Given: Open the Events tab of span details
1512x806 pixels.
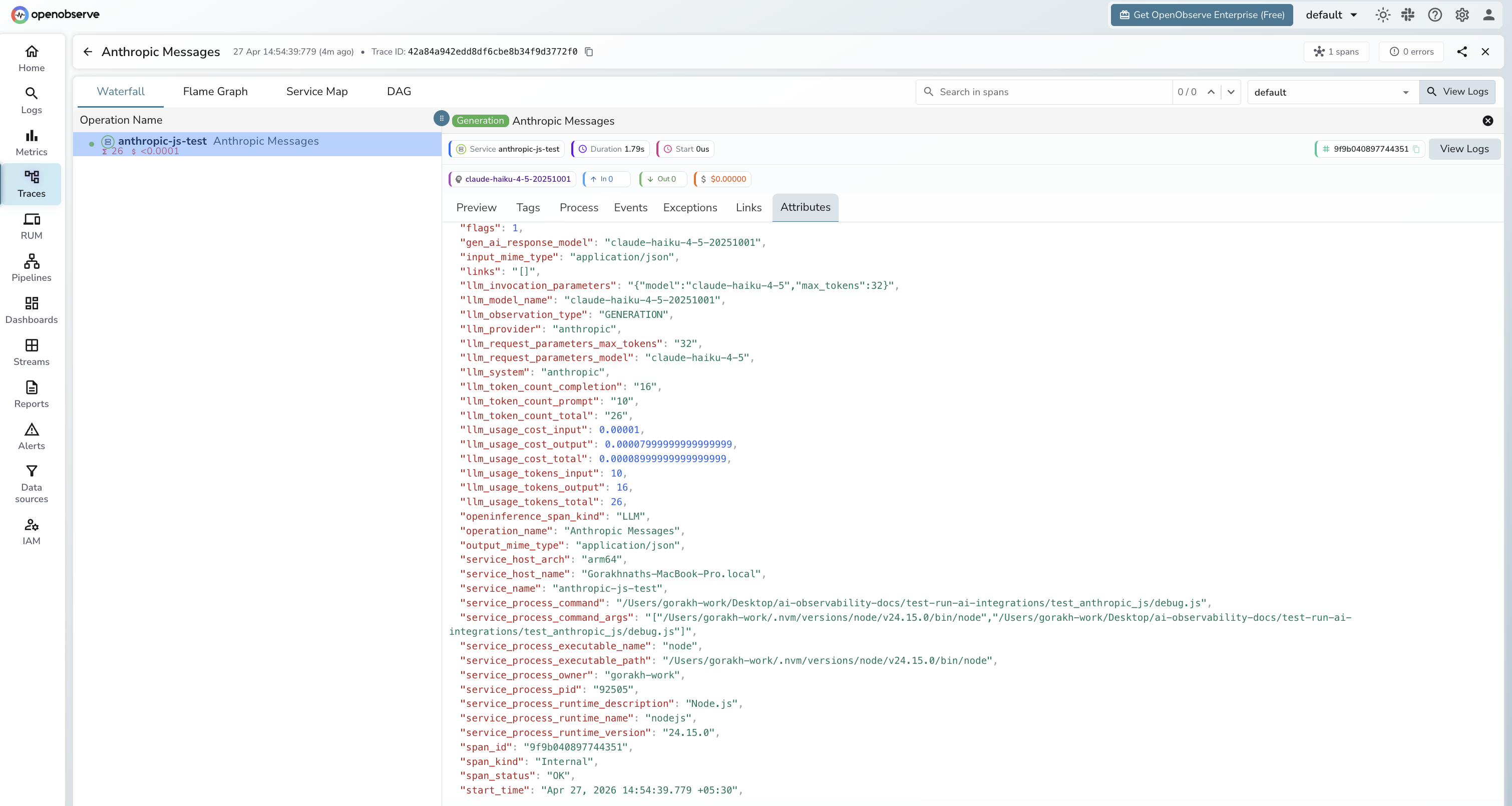Looking at the screenshot, I should (x=630, y=207).
